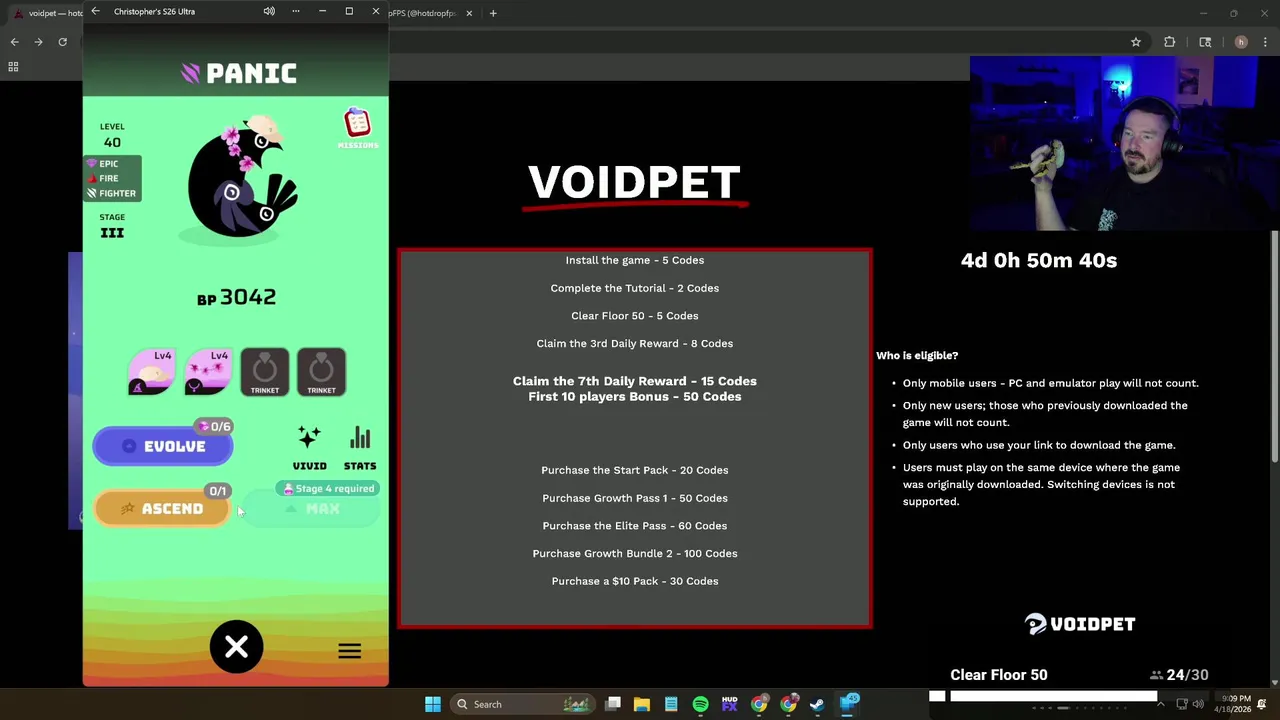Click the browser Back arrow
This screenshot has width=1280, height=720.
pos(14,42)
